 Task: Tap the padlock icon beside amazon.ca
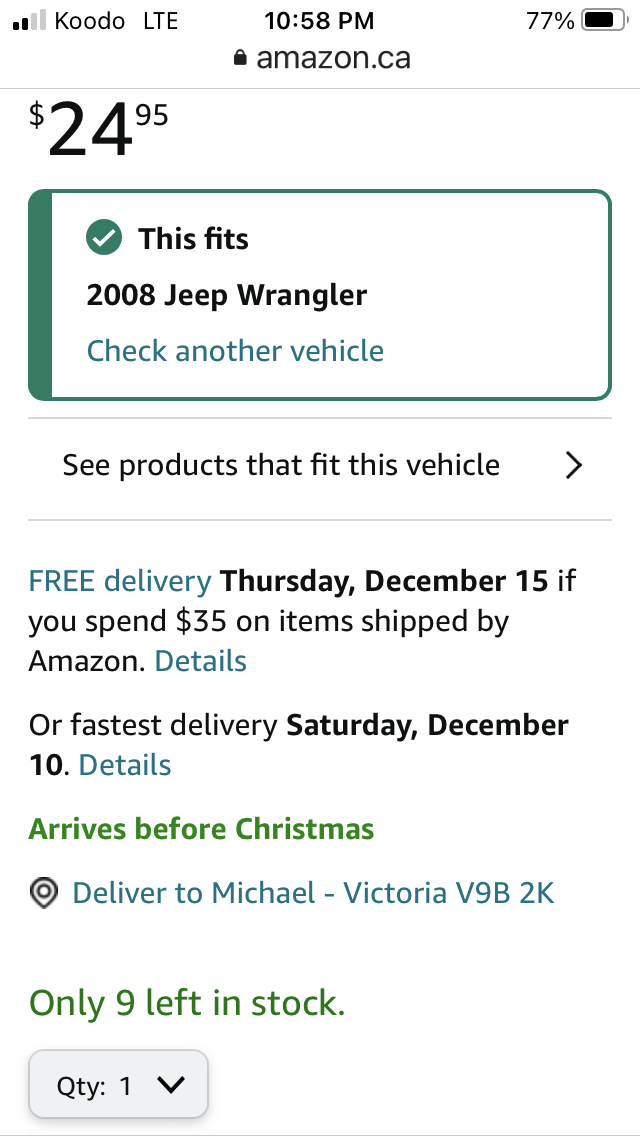tap(239, 59)
